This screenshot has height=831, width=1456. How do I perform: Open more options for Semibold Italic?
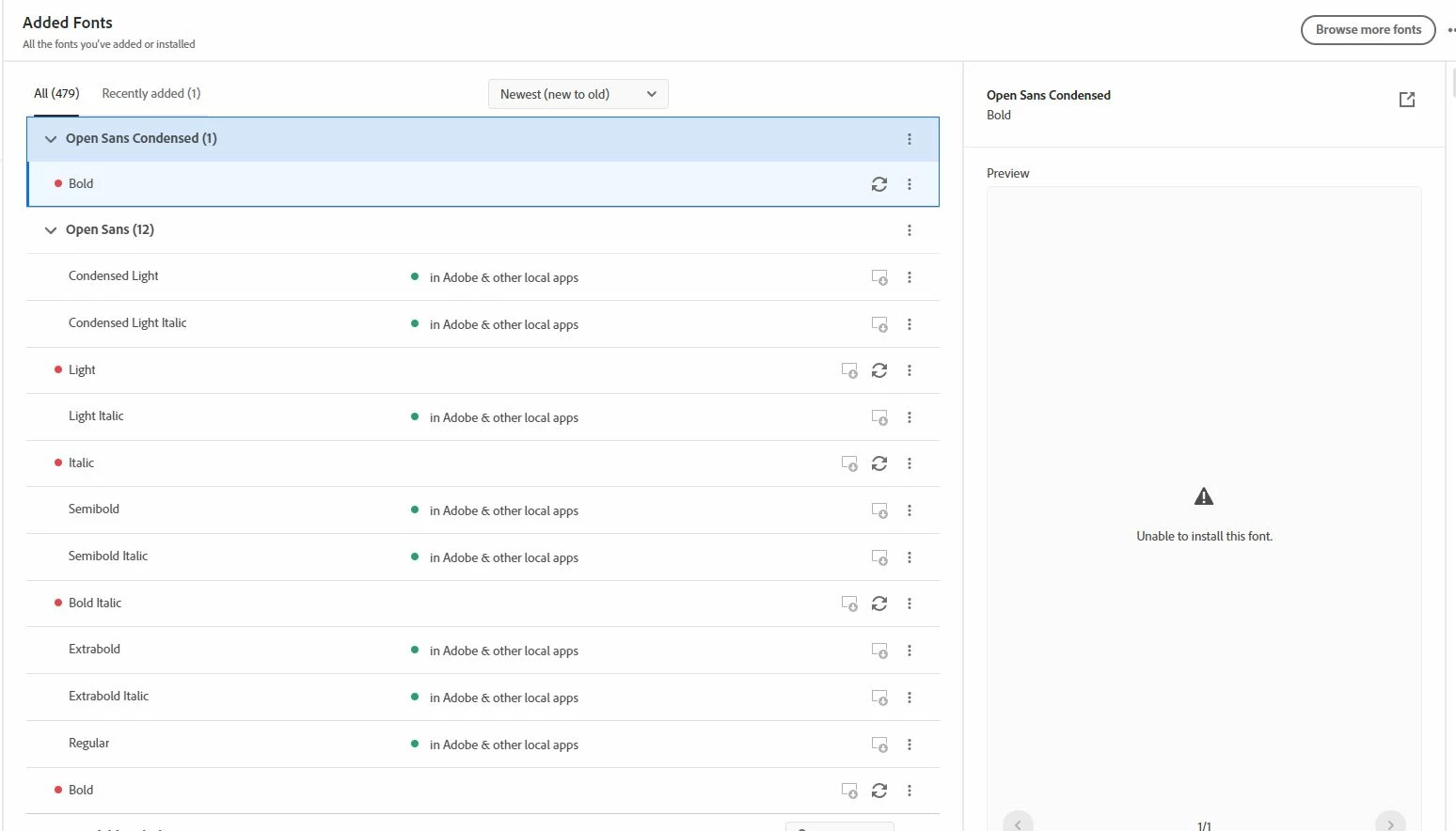coord(910,557)
